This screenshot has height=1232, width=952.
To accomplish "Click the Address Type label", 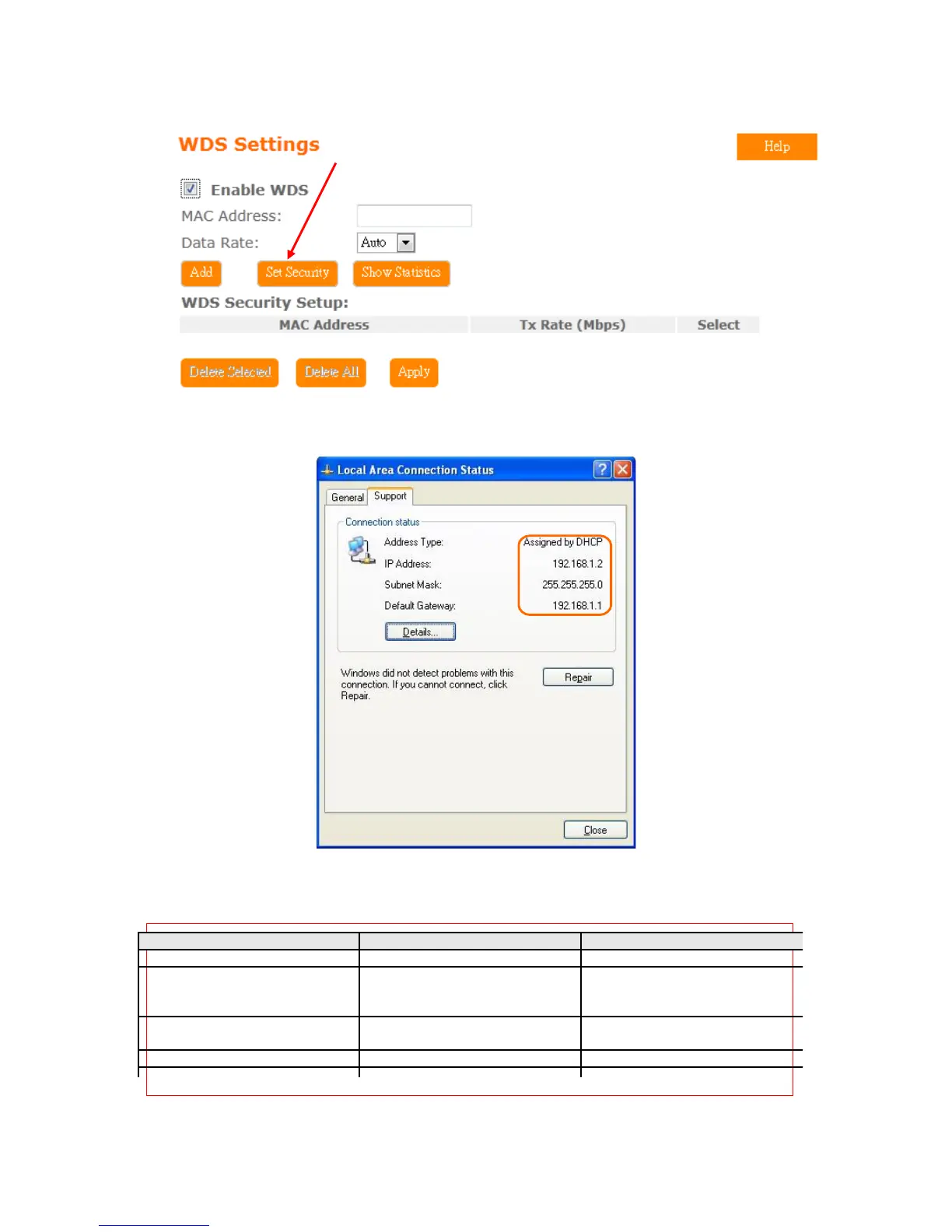I will pyautogui.click(x=414, y=542).
